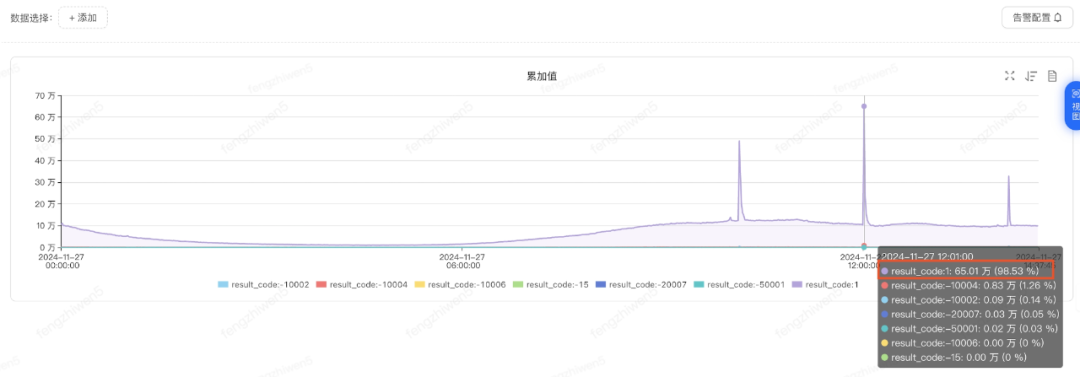The height and width of the screenshot is (377, 1080).
Task: Expand the chart to fullscreen
Action: coord(1009,76)
